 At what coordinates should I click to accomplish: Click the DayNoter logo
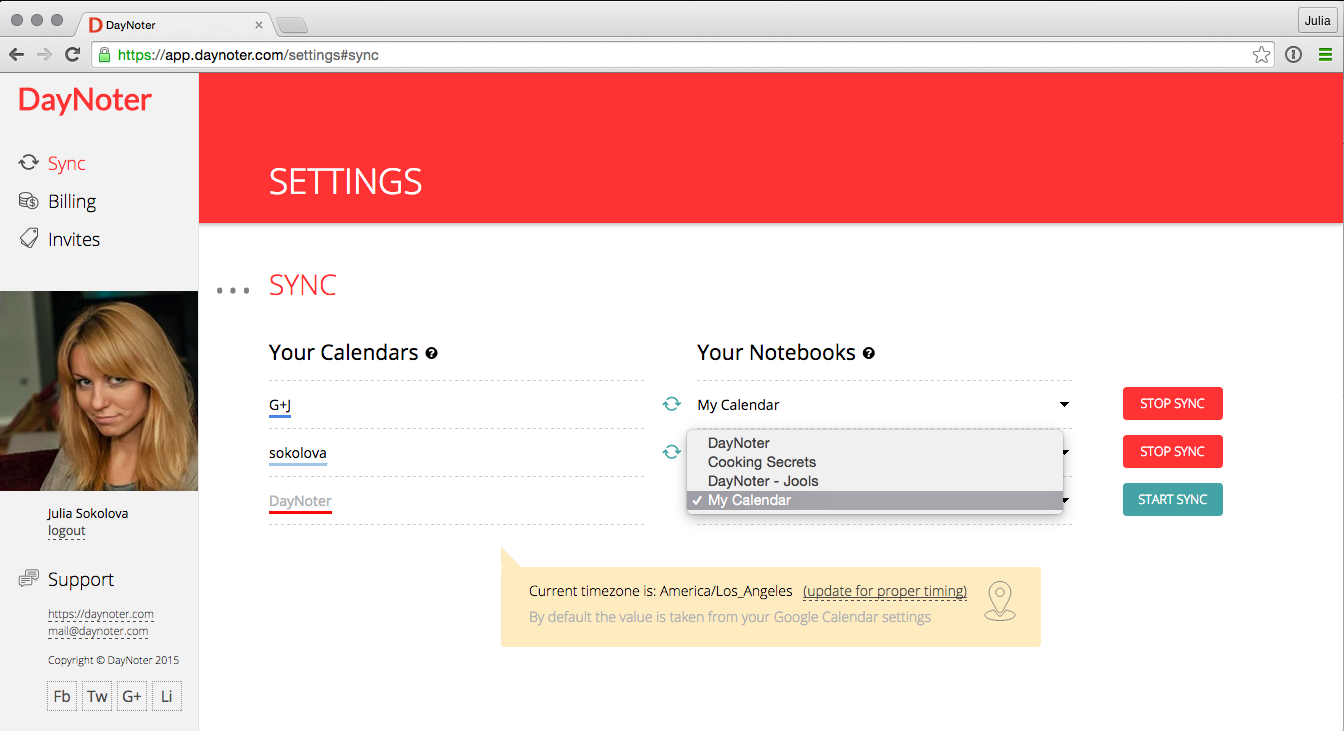85,100
